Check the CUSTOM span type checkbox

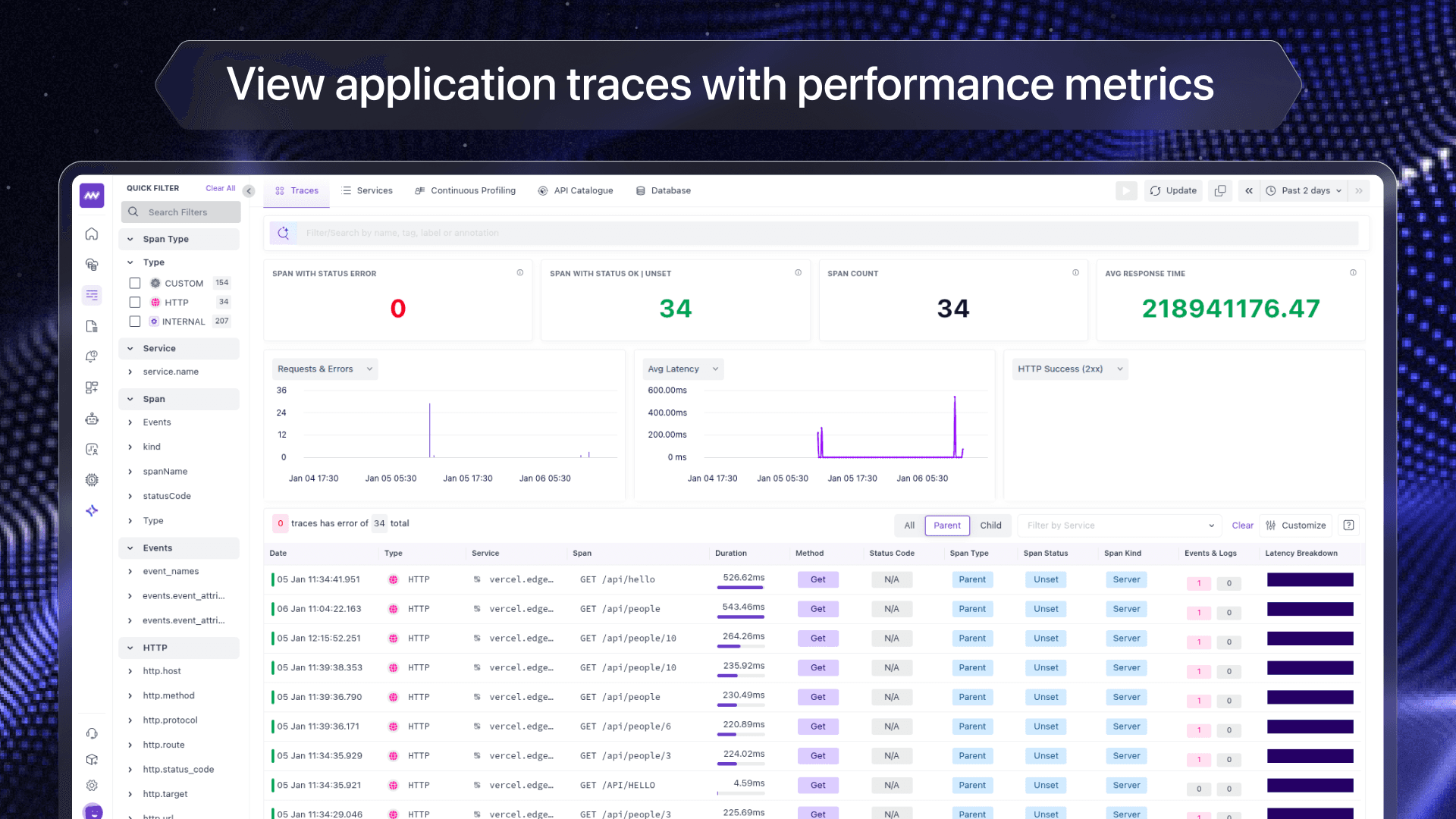135,284
